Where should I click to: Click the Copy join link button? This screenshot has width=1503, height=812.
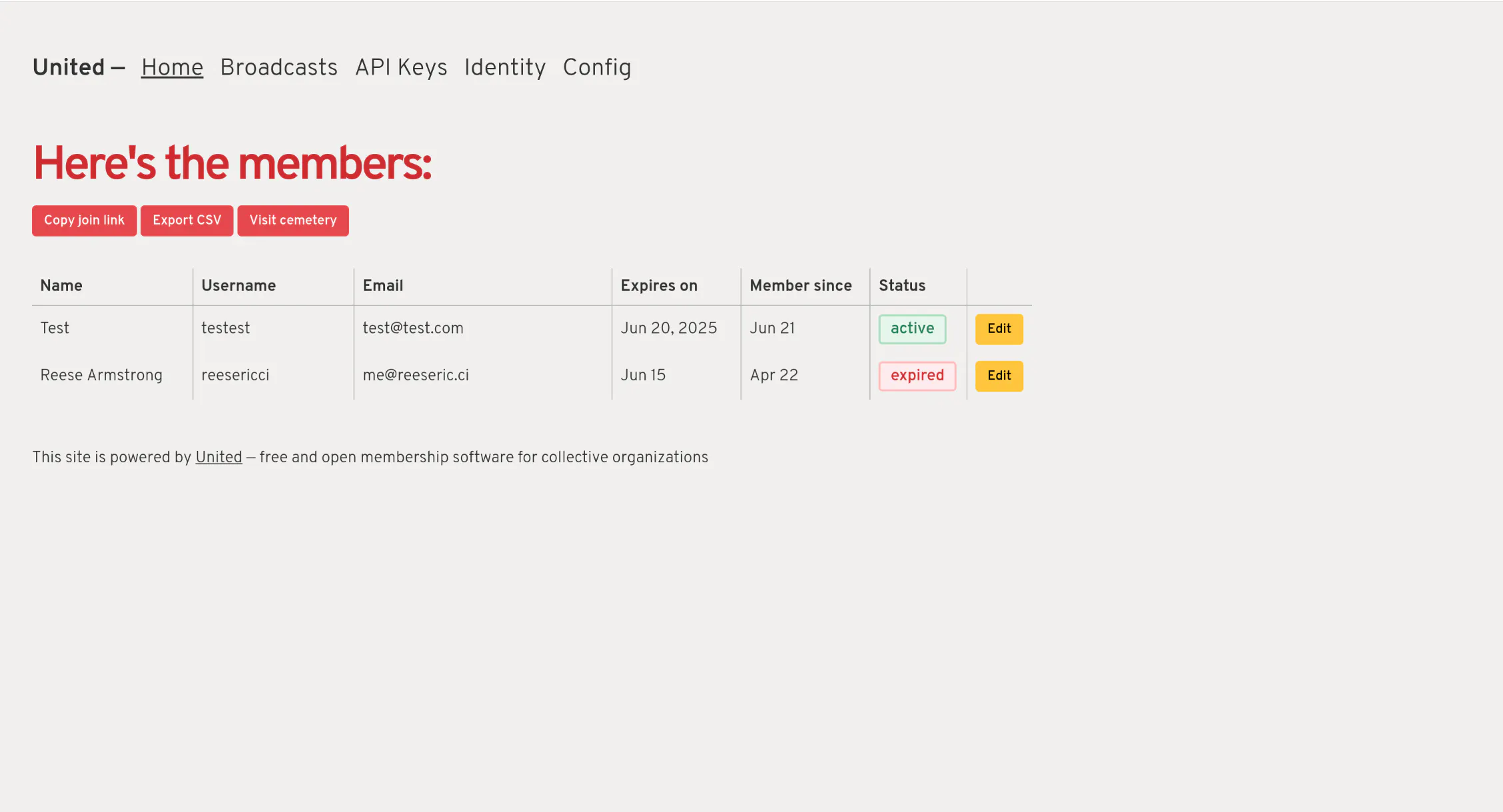pyautogui.click(x=84, y=220)
